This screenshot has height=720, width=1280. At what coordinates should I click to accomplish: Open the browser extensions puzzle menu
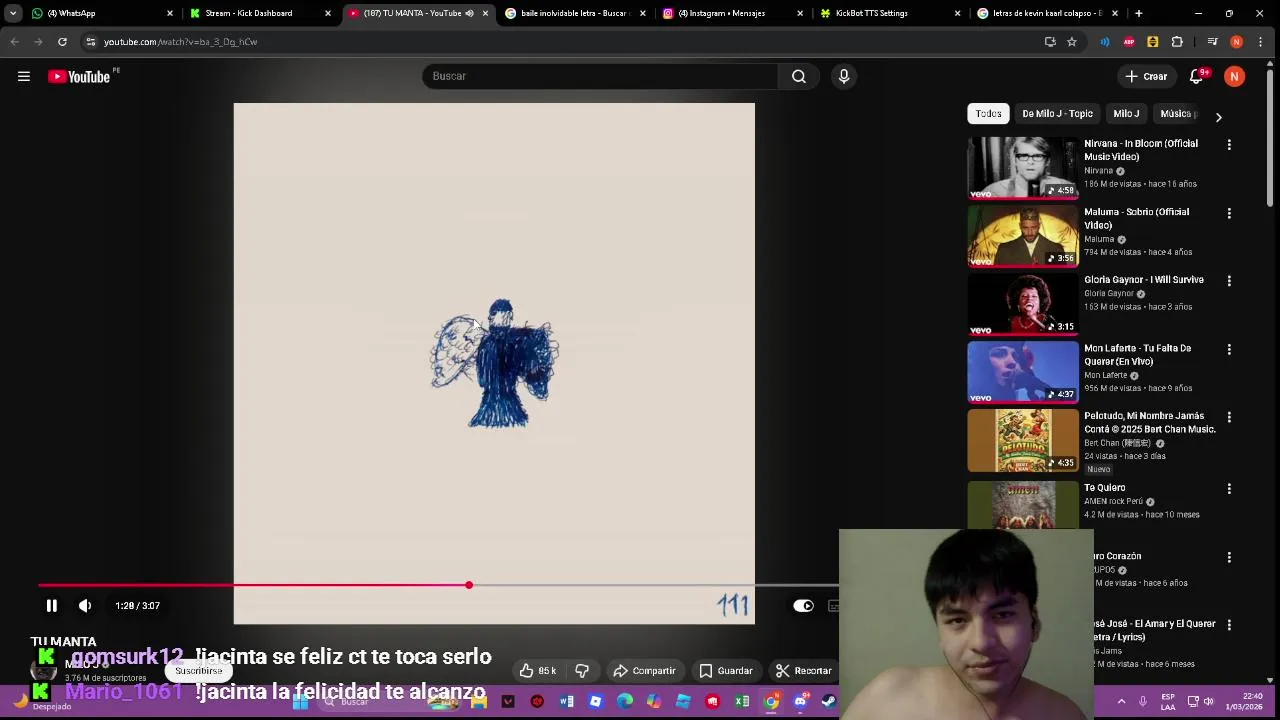click(1177, 42)
